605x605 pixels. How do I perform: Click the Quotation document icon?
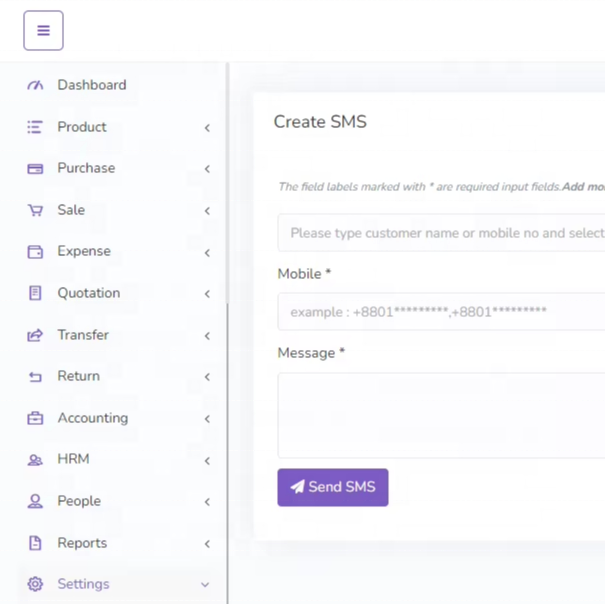coord(35,293)
